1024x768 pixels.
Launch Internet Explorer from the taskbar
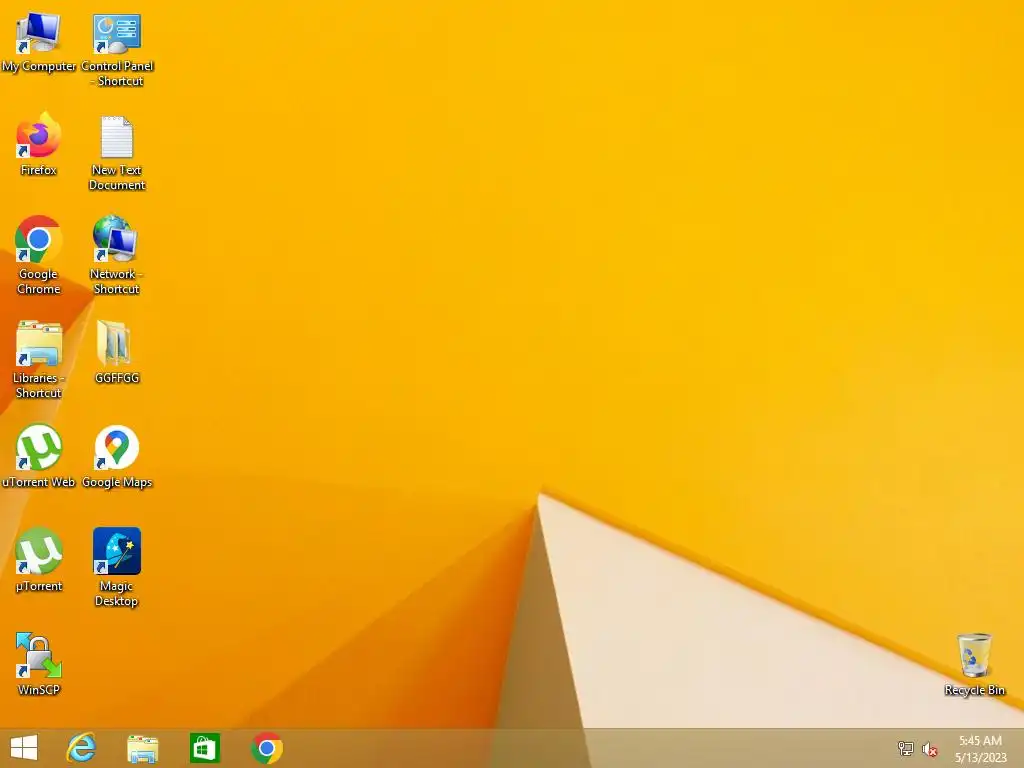82,748
